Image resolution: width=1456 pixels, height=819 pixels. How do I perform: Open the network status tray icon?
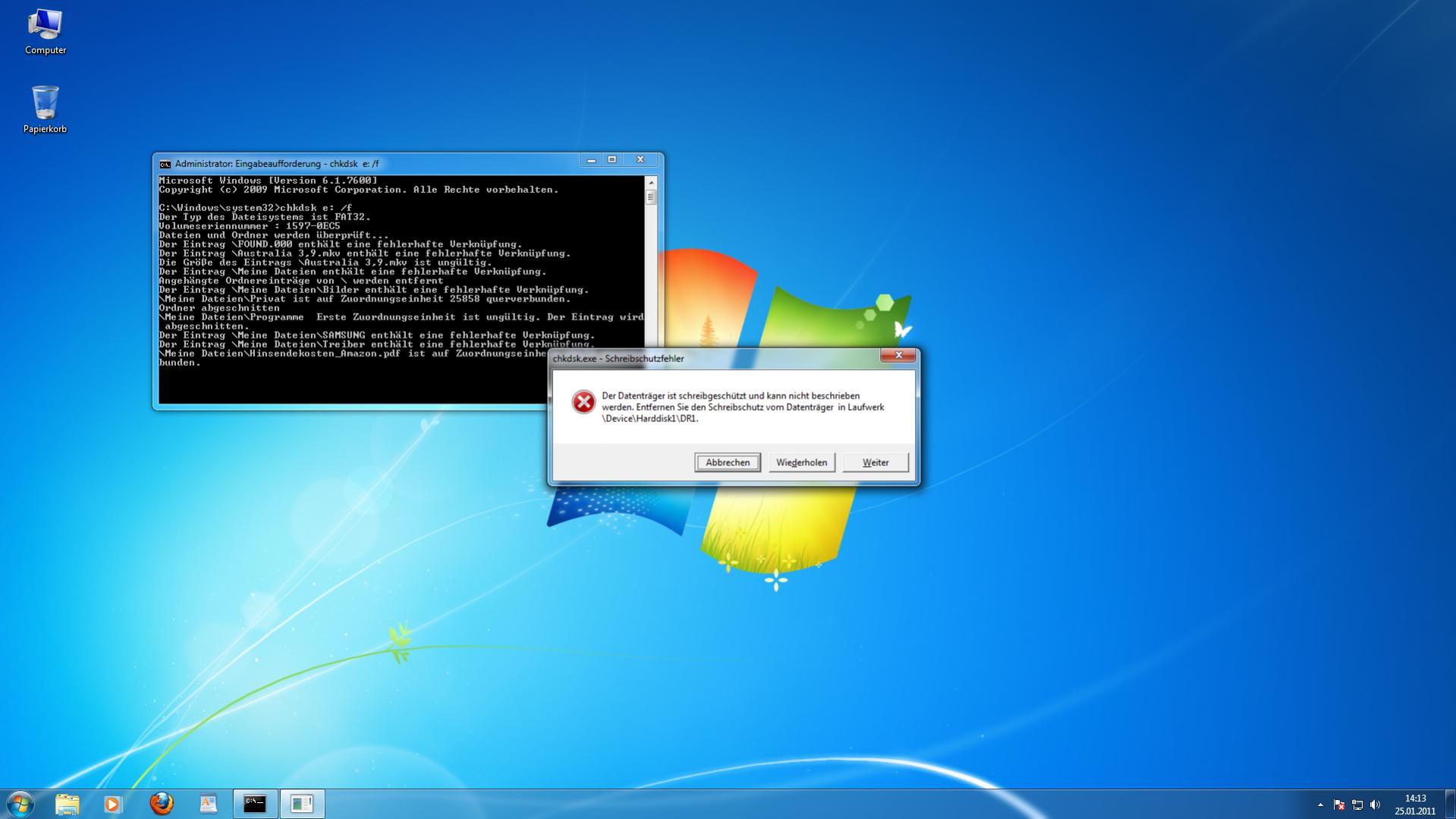(1357, 805)
